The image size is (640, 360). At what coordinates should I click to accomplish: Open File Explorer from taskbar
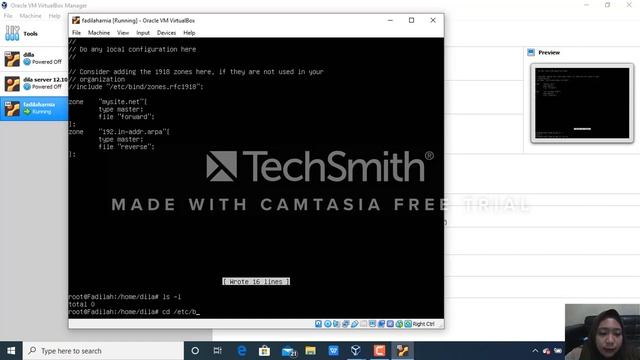click(311, 351)
